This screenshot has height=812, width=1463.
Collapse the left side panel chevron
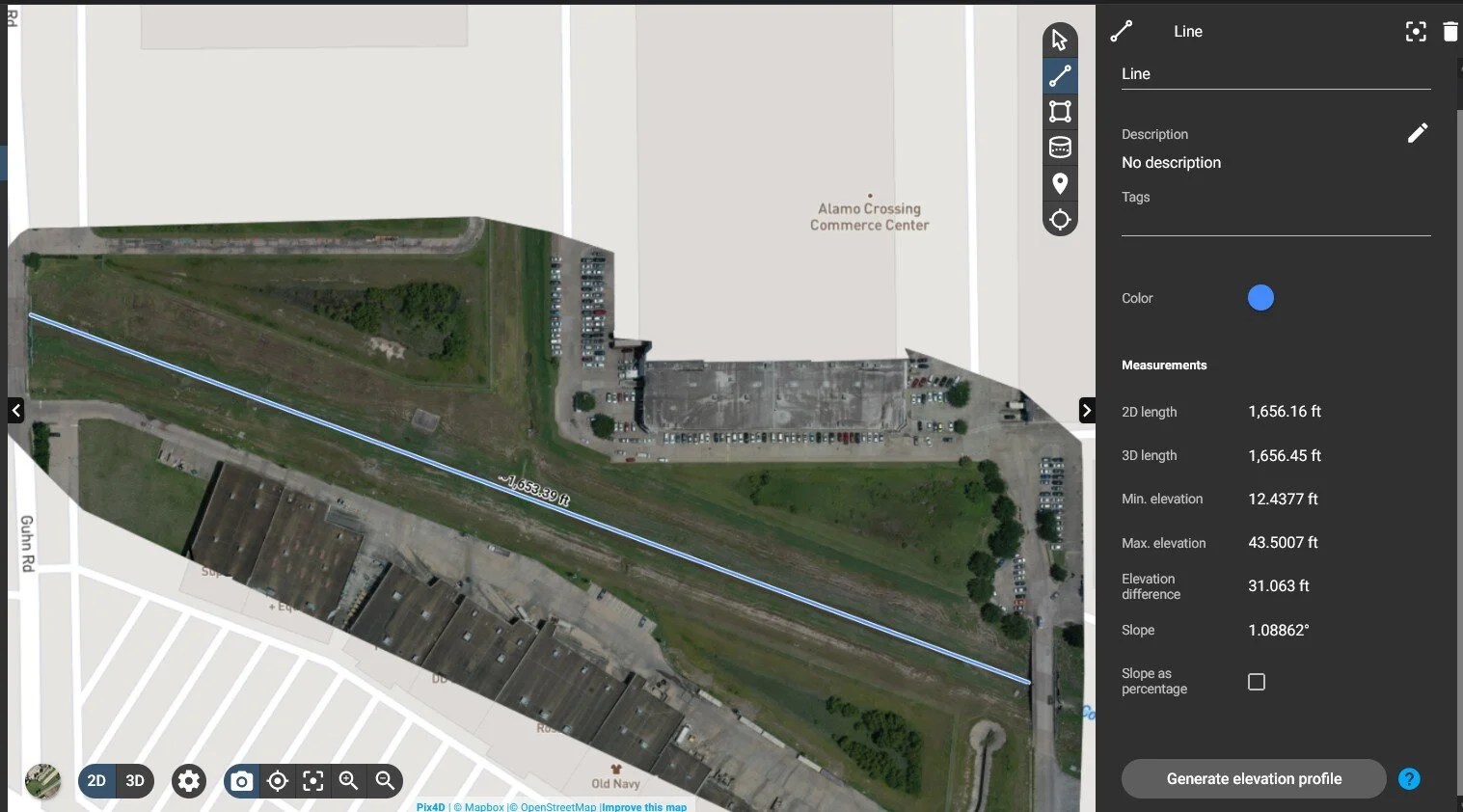pyautogui.click(x=15, y=410)
